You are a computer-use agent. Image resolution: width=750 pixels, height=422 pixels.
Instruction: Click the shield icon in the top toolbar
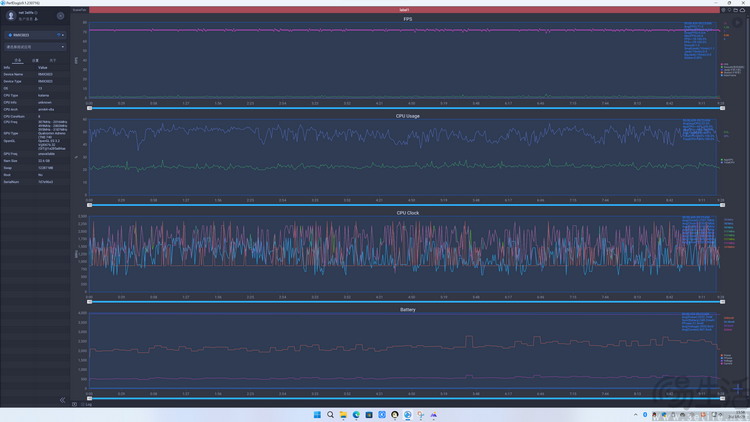[723, 10]
